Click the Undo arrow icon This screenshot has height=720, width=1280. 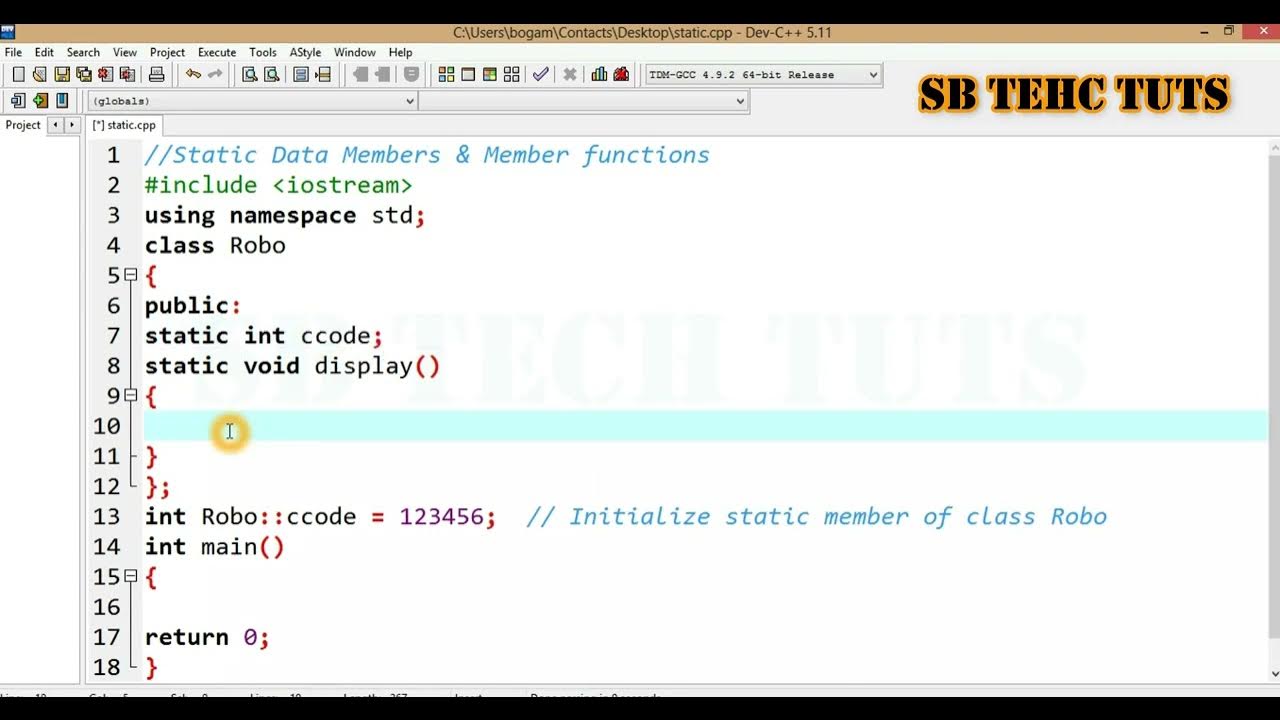193,74
